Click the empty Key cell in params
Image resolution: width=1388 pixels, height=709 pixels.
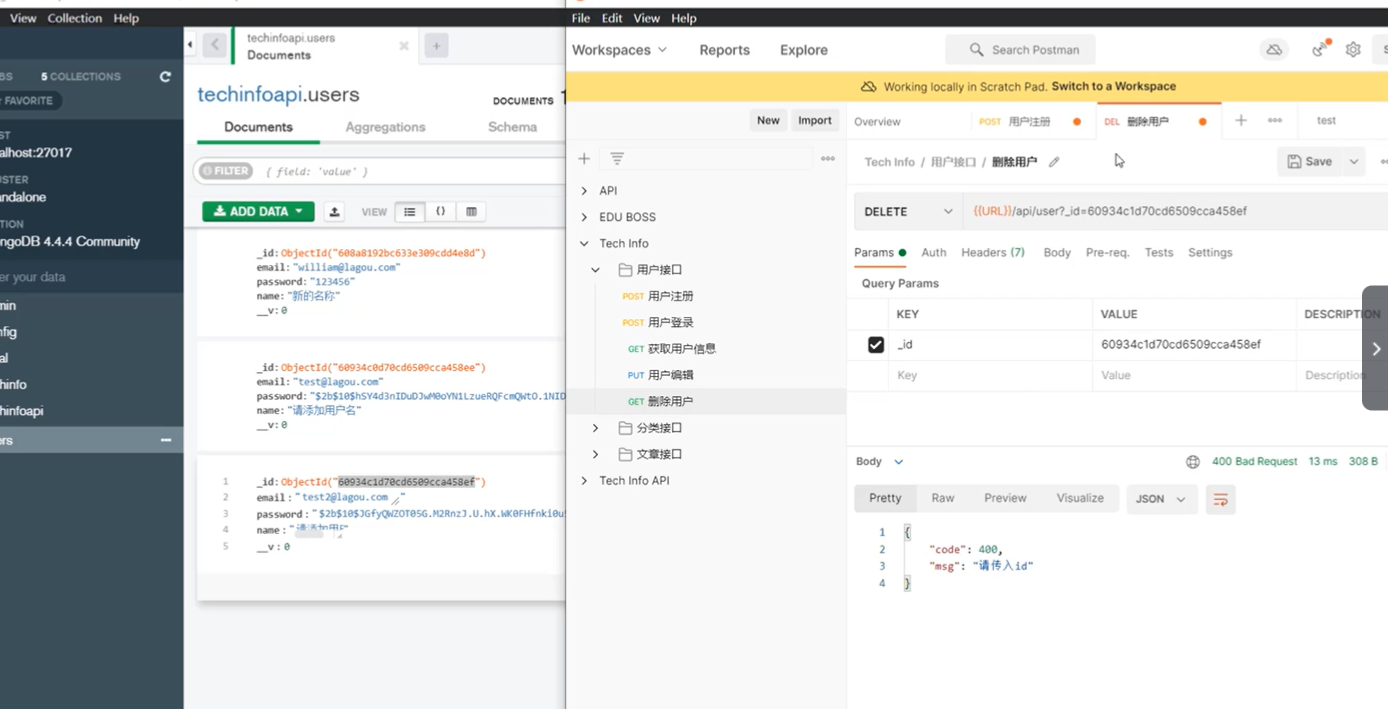(990, 375)
